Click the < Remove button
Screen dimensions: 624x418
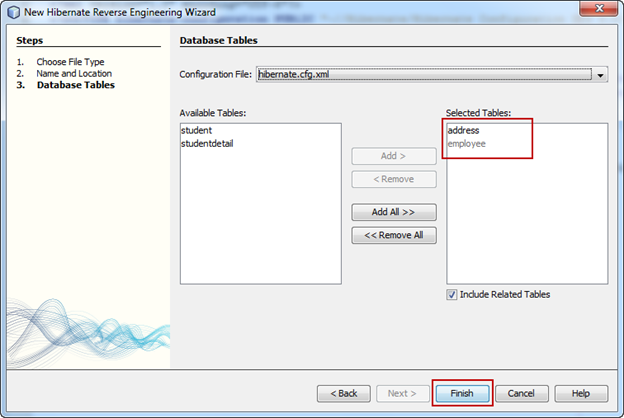coord(394,179)
